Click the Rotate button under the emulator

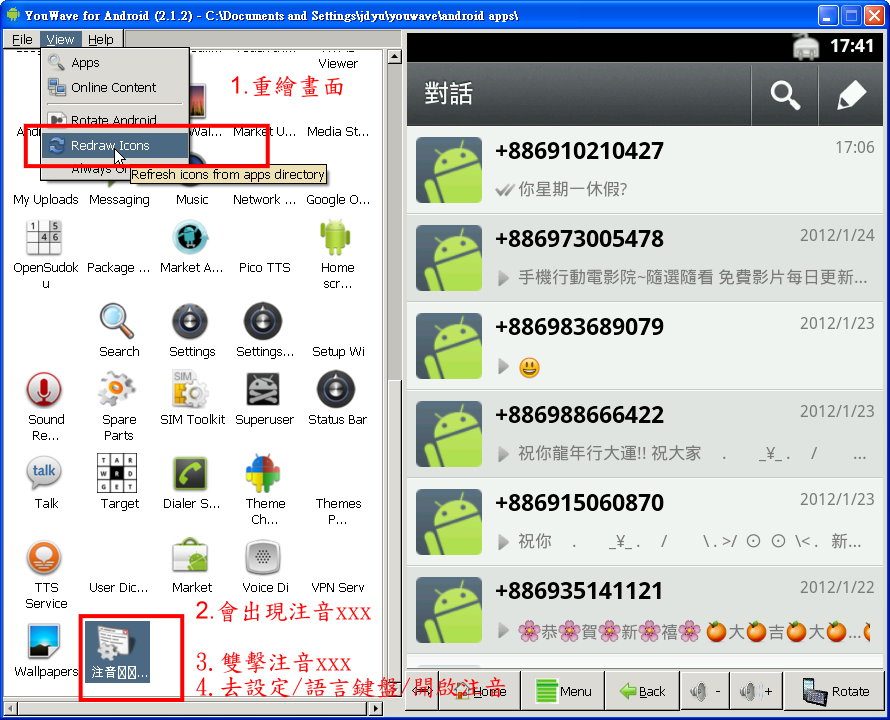(834, 691)
